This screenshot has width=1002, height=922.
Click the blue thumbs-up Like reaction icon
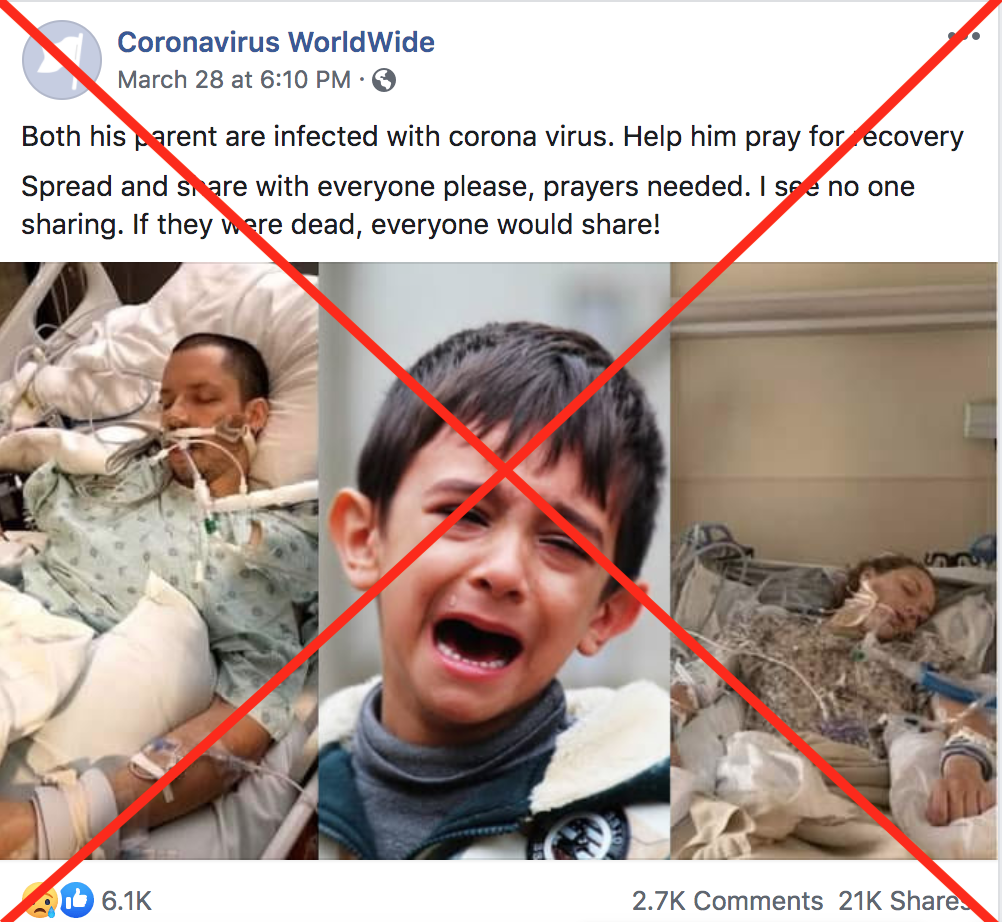click(x=76, y=900)
